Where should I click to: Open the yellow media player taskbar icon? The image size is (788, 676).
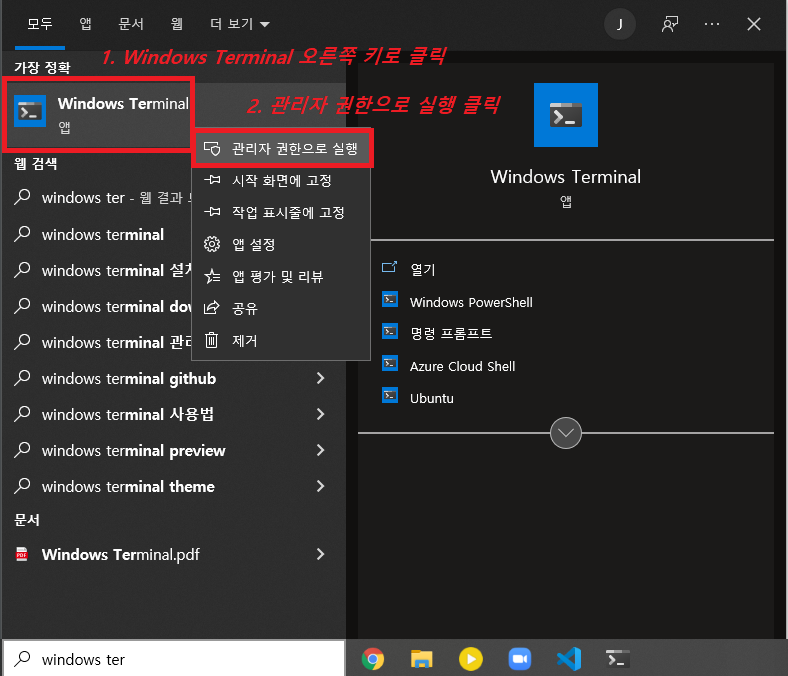click(471, 659)
